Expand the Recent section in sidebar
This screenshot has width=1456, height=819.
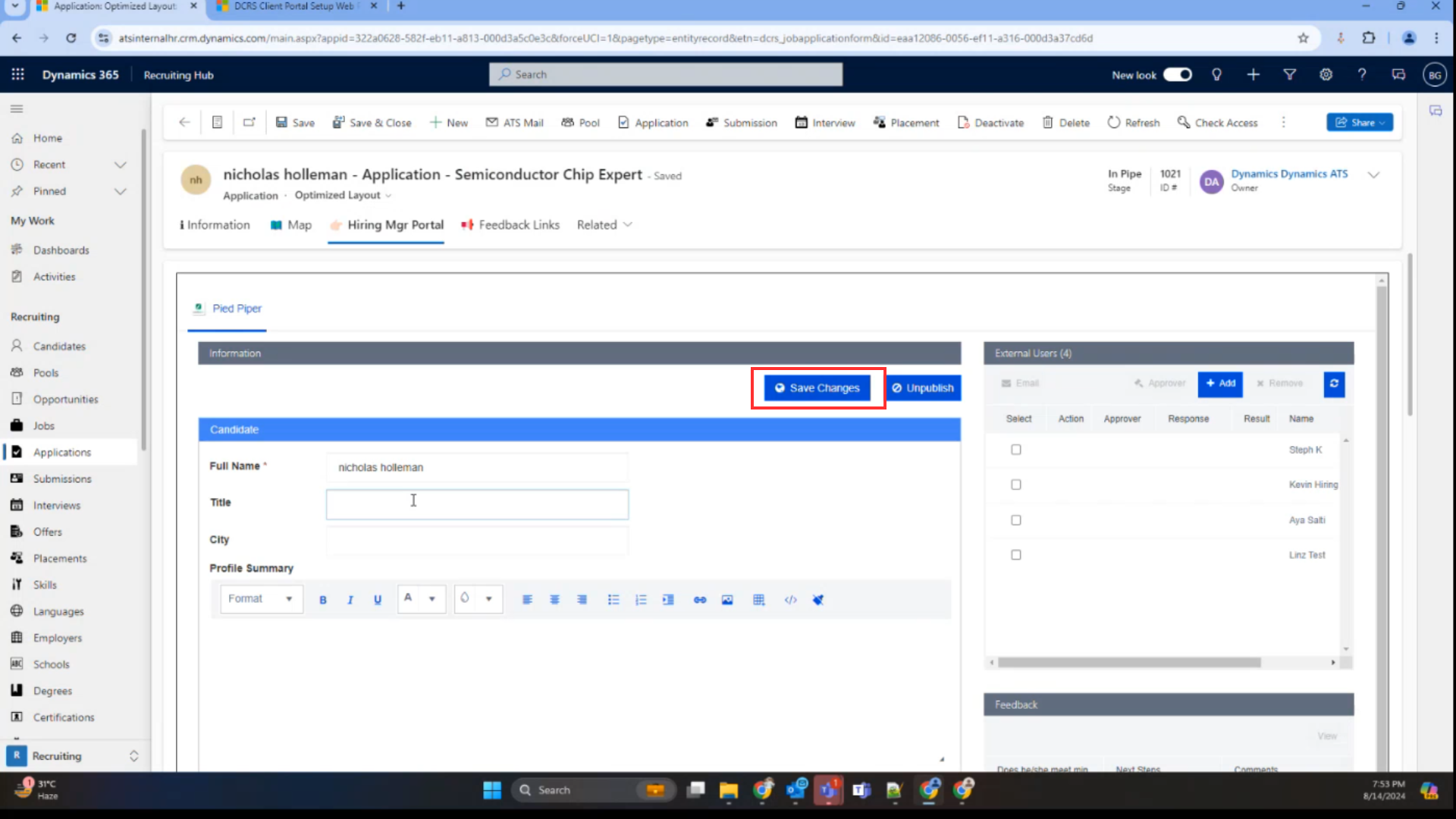coord(120,165)
